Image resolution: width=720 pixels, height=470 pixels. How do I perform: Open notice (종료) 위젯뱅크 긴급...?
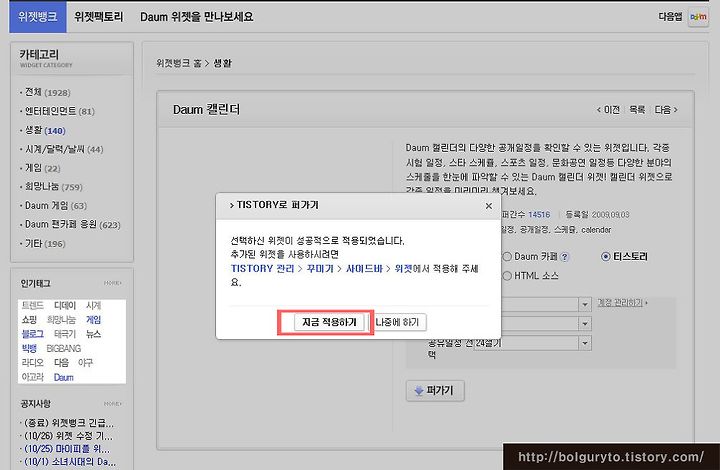68,423
